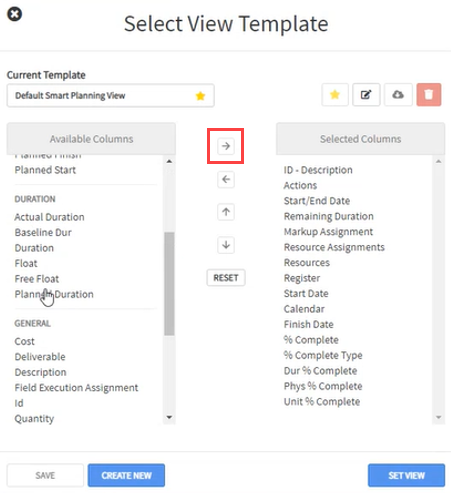Viewport: 451px width, 493px height.
Task: Select Field Execution Assignment column
Action: [76, 388]
